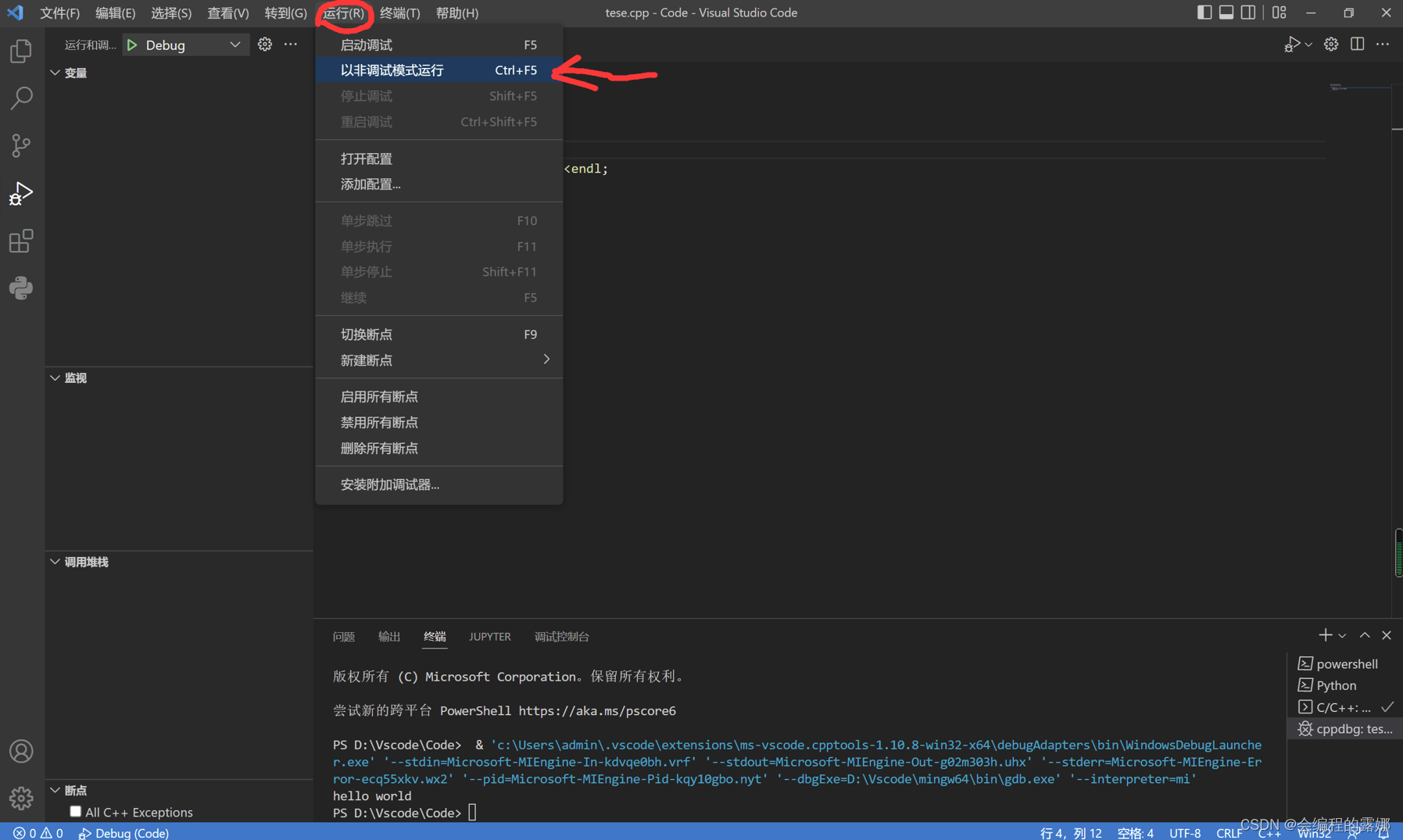The height and width of the screenshot is (840, 1403).
Task: Toggle primary sidebar layout icon
Action: click(x=1204, y=13)
